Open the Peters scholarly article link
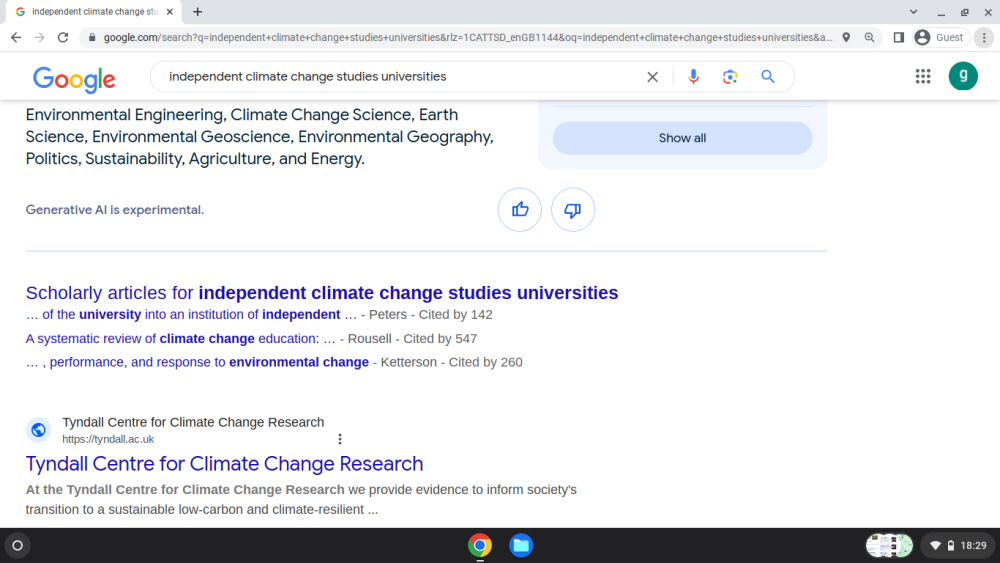The image size is (1000, 563). 191,314
